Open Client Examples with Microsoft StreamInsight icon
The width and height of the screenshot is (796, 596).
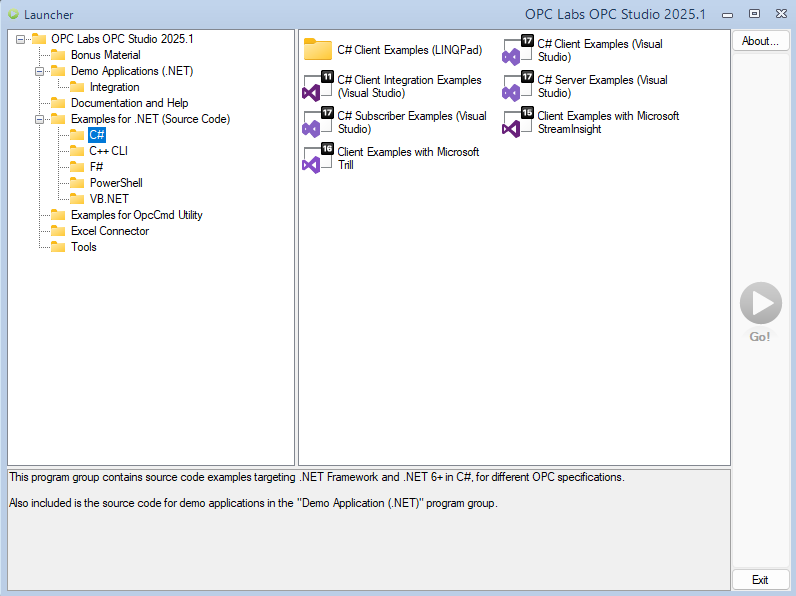coord(518,123)
